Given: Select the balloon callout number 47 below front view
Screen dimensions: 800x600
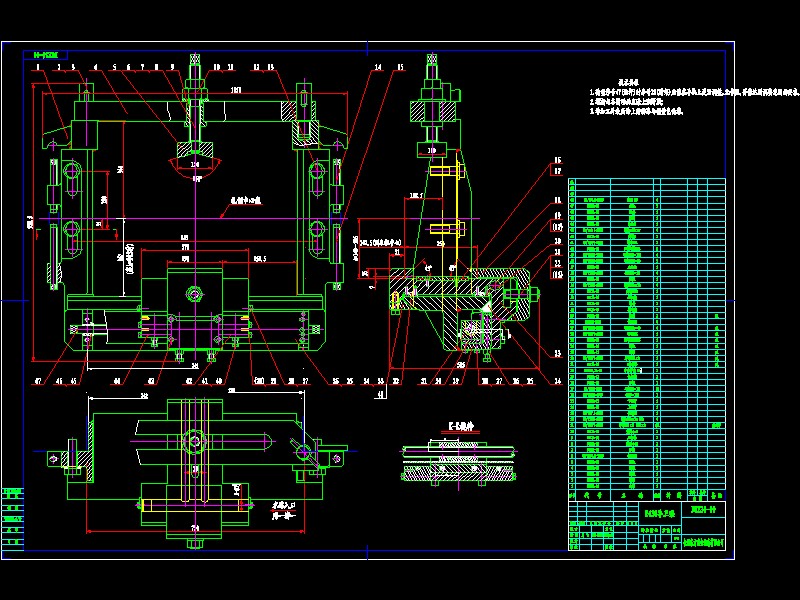Looking at the screenshot, I should click(x=38, y=381).
